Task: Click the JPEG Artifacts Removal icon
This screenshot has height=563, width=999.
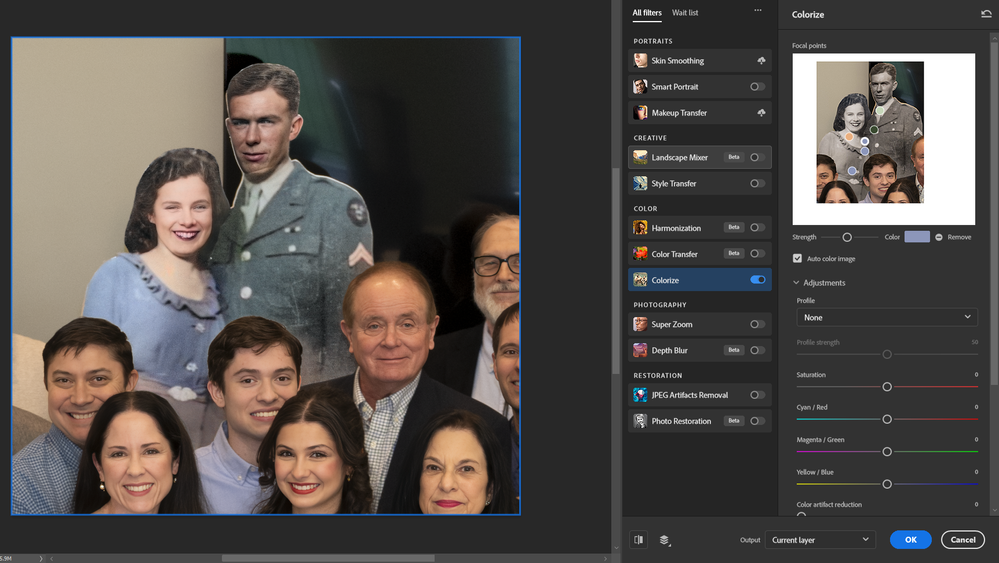Action: [x=640, y=395]
